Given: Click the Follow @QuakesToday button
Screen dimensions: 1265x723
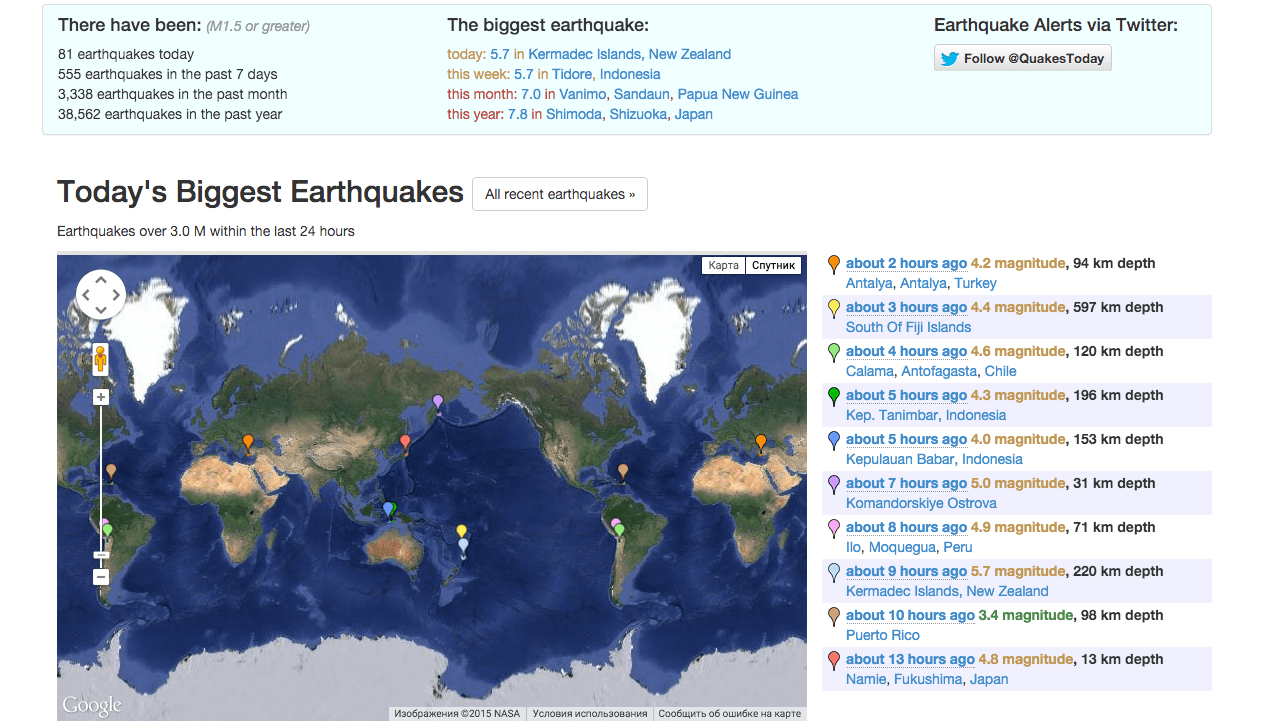Looking at the screenshot, I should click(x=1022, y=57).
